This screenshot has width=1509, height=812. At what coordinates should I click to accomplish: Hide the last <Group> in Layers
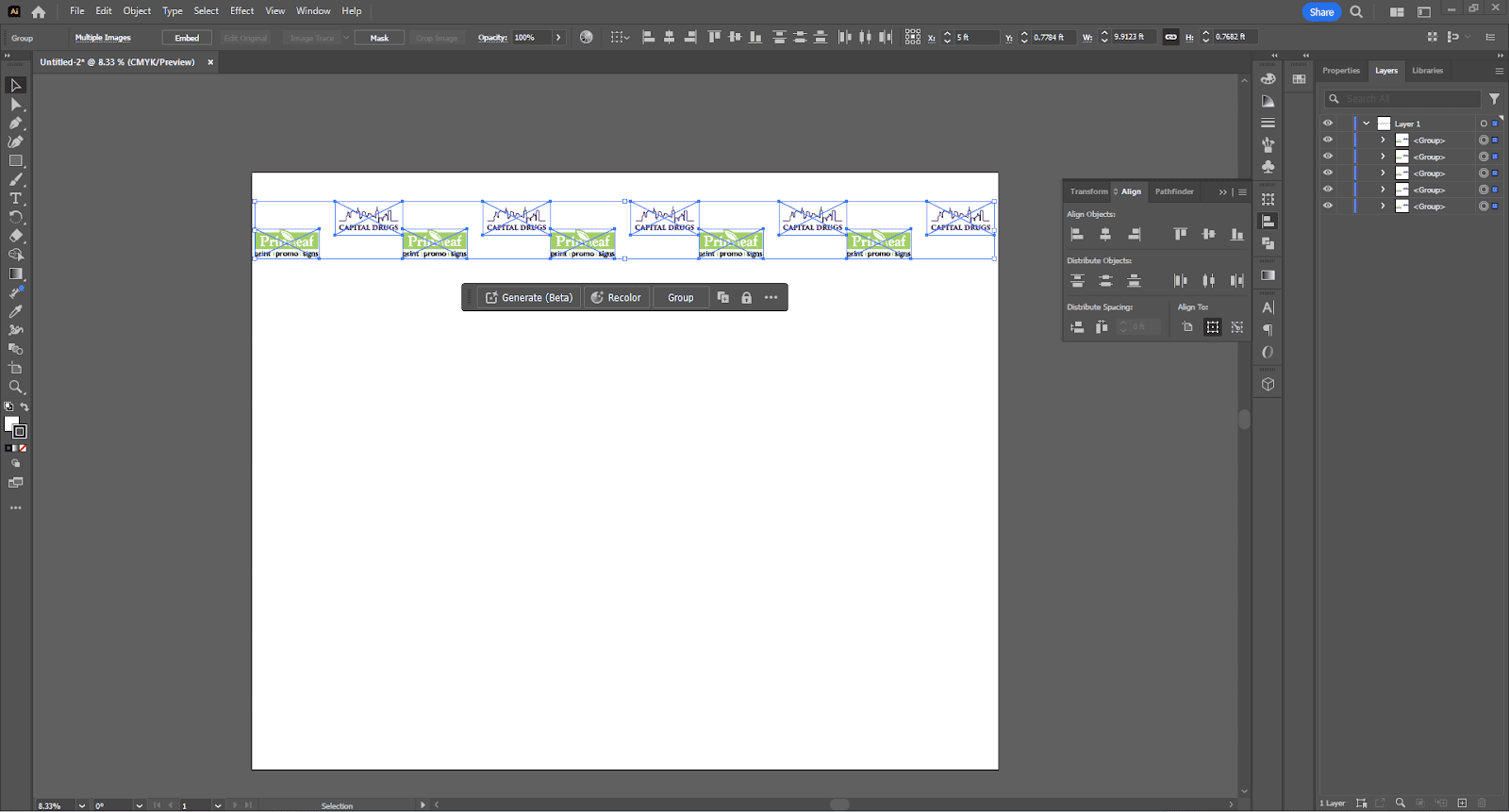point(1328,206)
